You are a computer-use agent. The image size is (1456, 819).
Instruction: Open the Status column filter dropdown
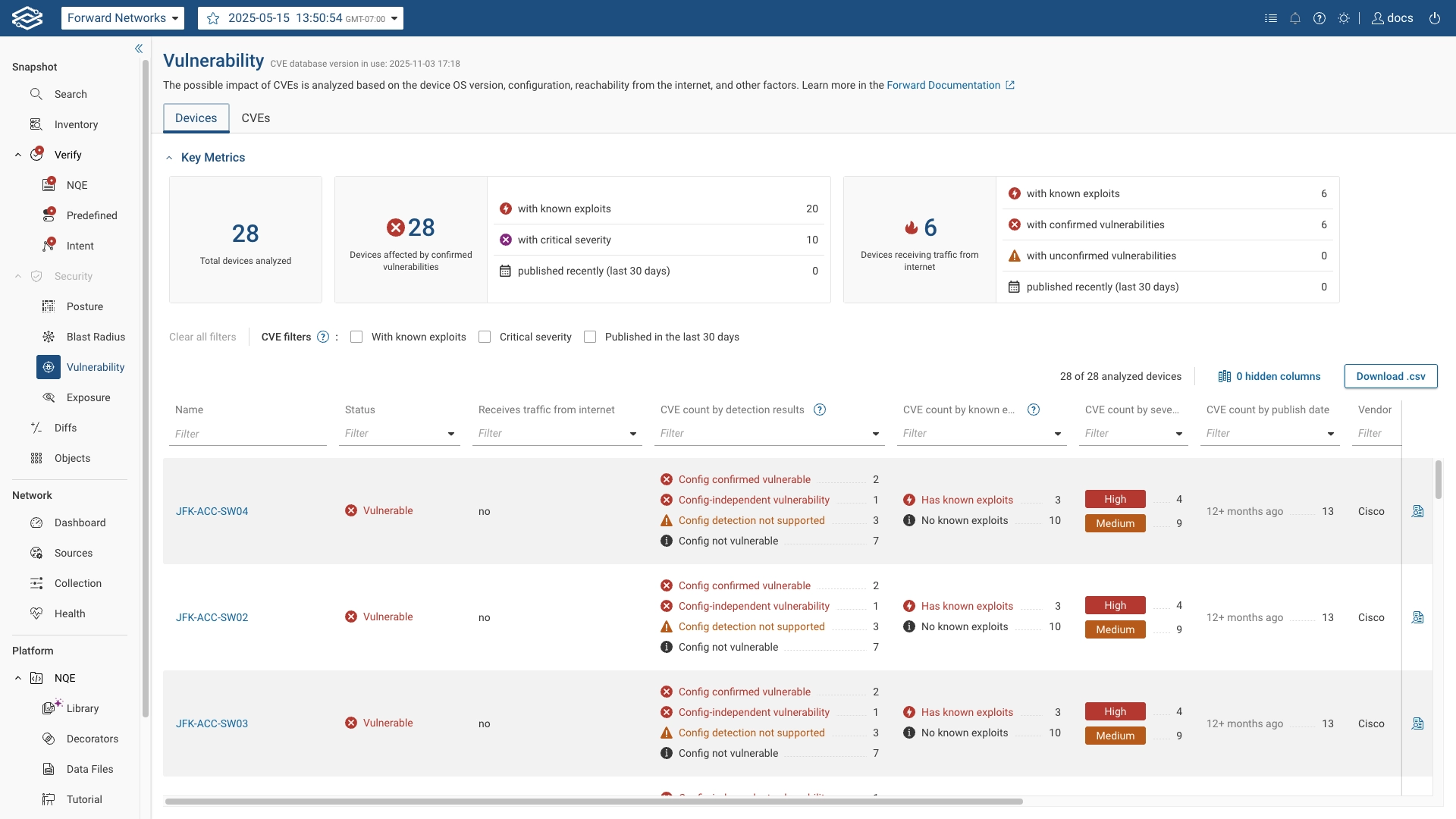point(450,434)
